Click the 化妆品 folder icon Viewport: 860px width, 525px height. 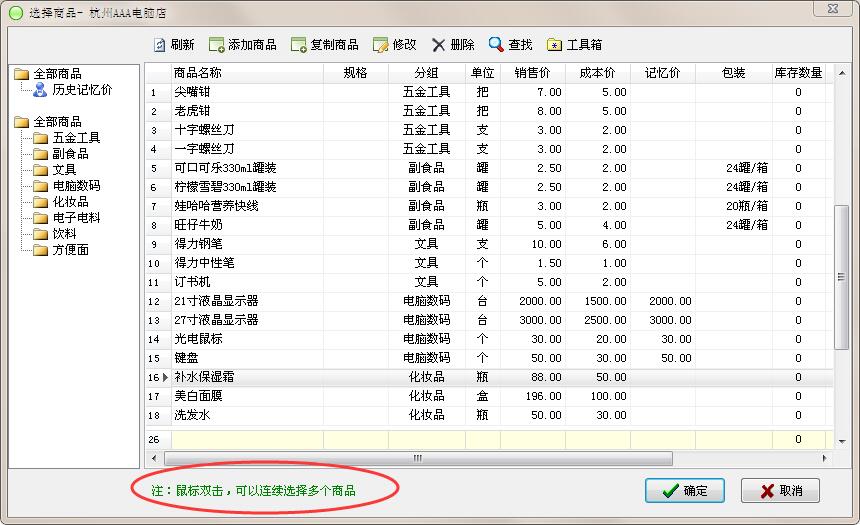[x=41, y=202]
